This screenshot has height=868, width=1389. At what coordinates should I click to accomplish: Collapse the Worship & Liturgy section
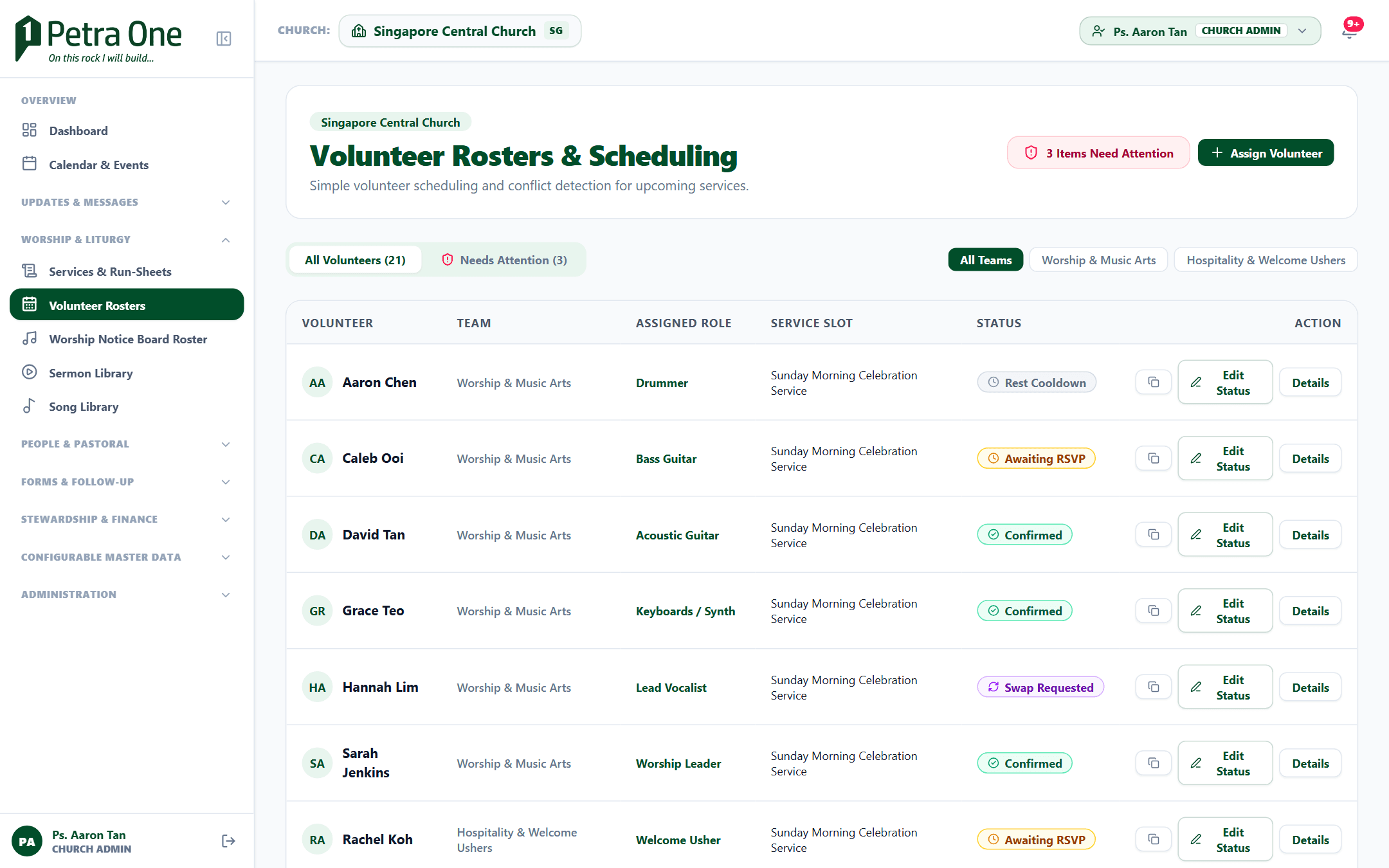pyautogui.click(x=127, y=239)
